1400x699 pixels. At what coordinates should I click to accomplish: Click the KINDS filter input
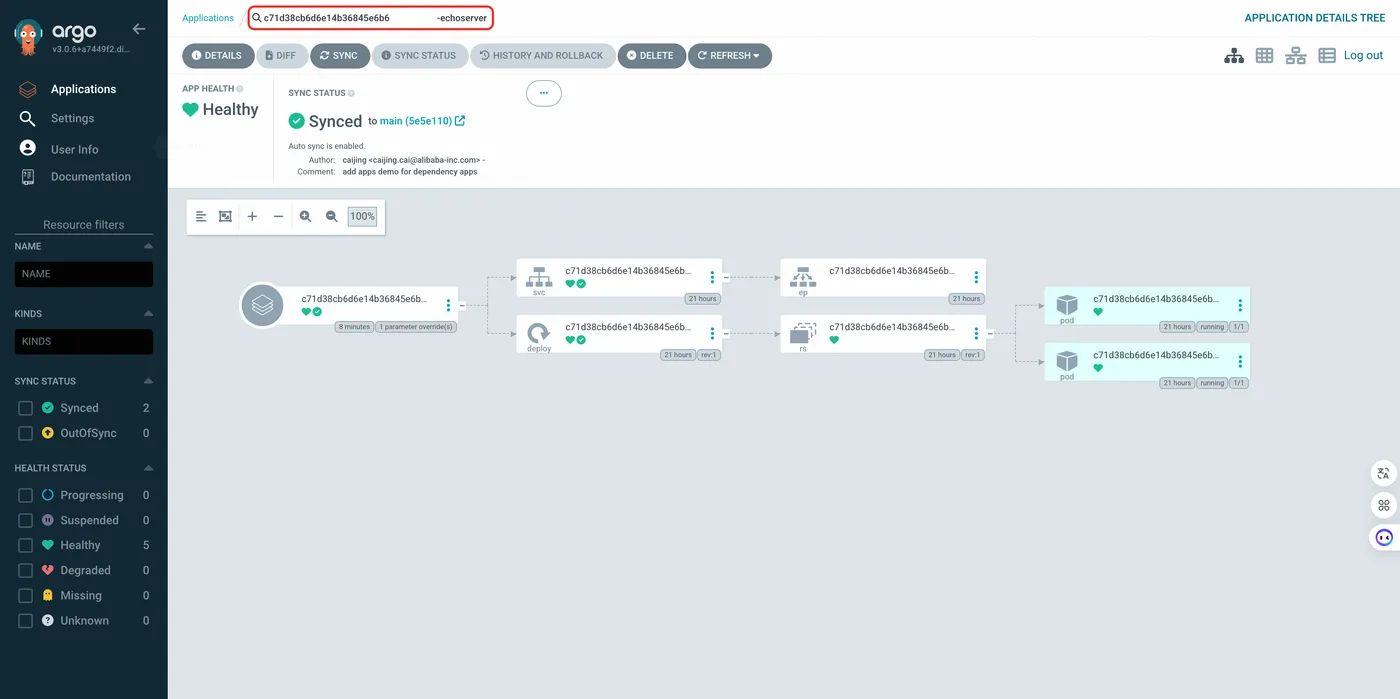tap(84, 342)
